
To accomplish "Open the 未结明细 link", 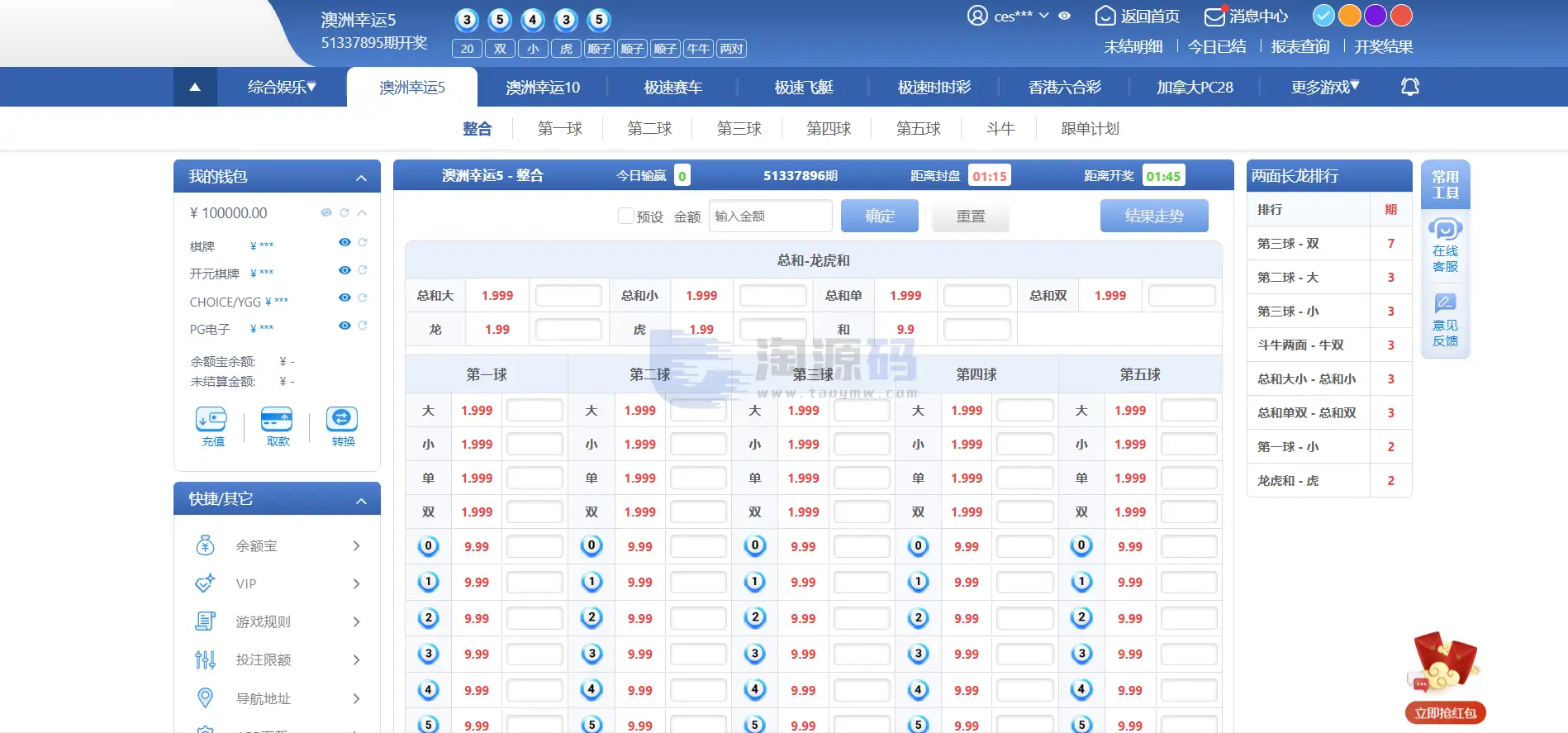I will [x=1133, y=47].
